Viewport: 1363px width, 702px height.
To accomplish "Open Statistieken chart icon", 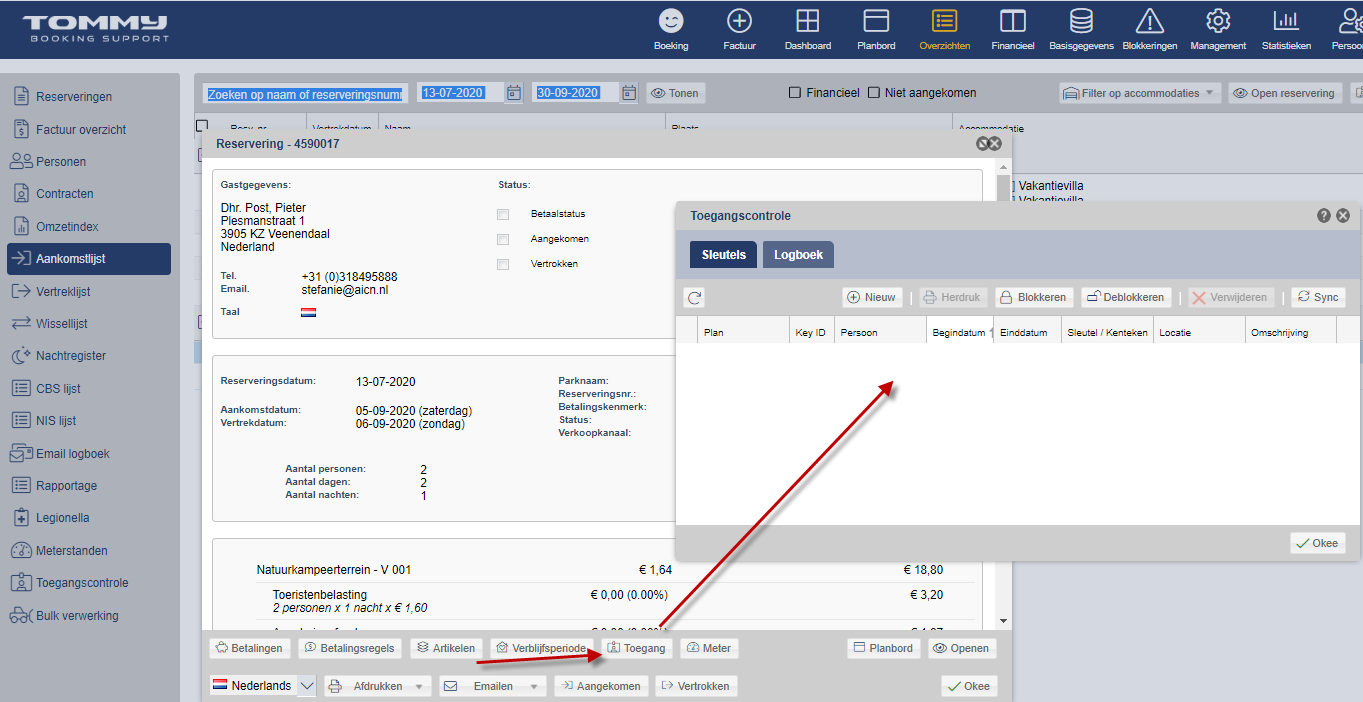I will tap(1286, 29).
